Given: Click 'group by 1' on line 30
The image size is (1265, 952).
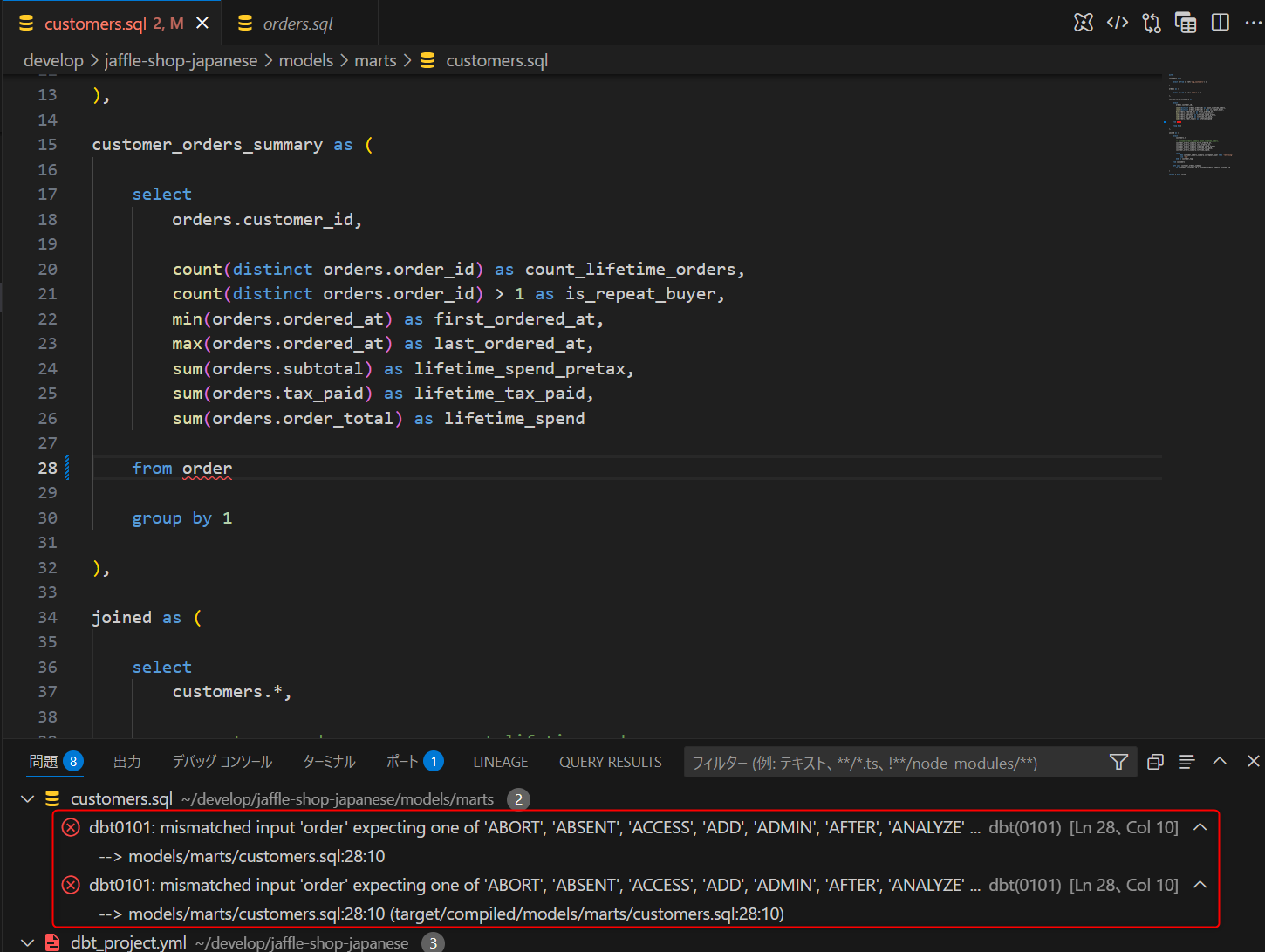Looking at the screenshot, I should (182, 518).
